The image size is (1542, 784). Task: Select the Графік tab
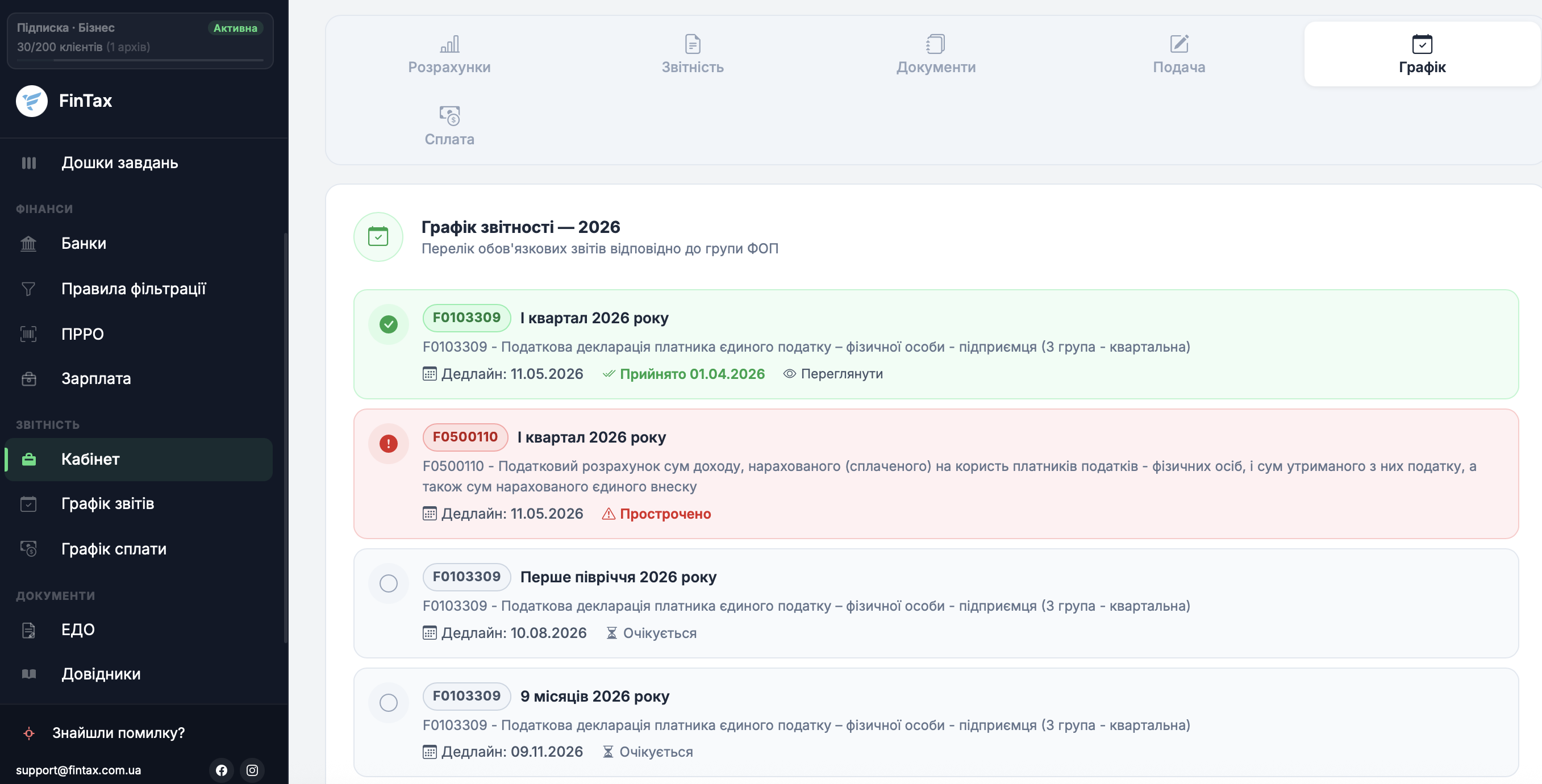(x=1422, y=54)
